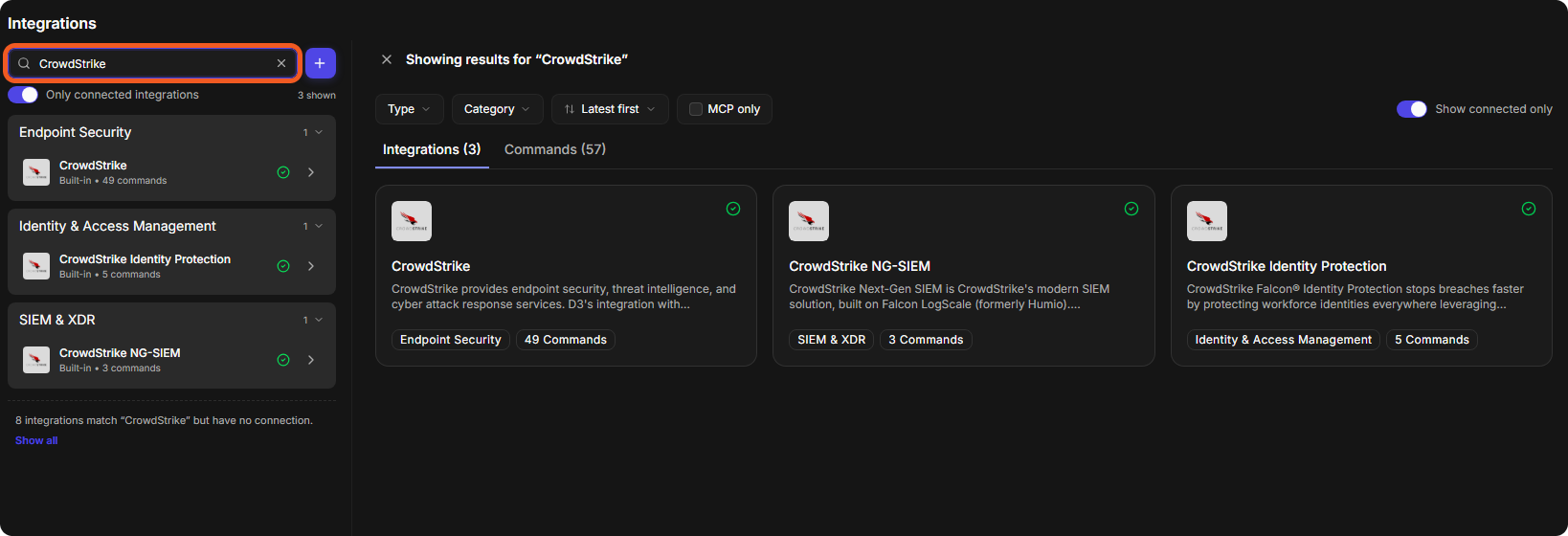Close the search results view
1568x536 pixels.
(387, 59)
